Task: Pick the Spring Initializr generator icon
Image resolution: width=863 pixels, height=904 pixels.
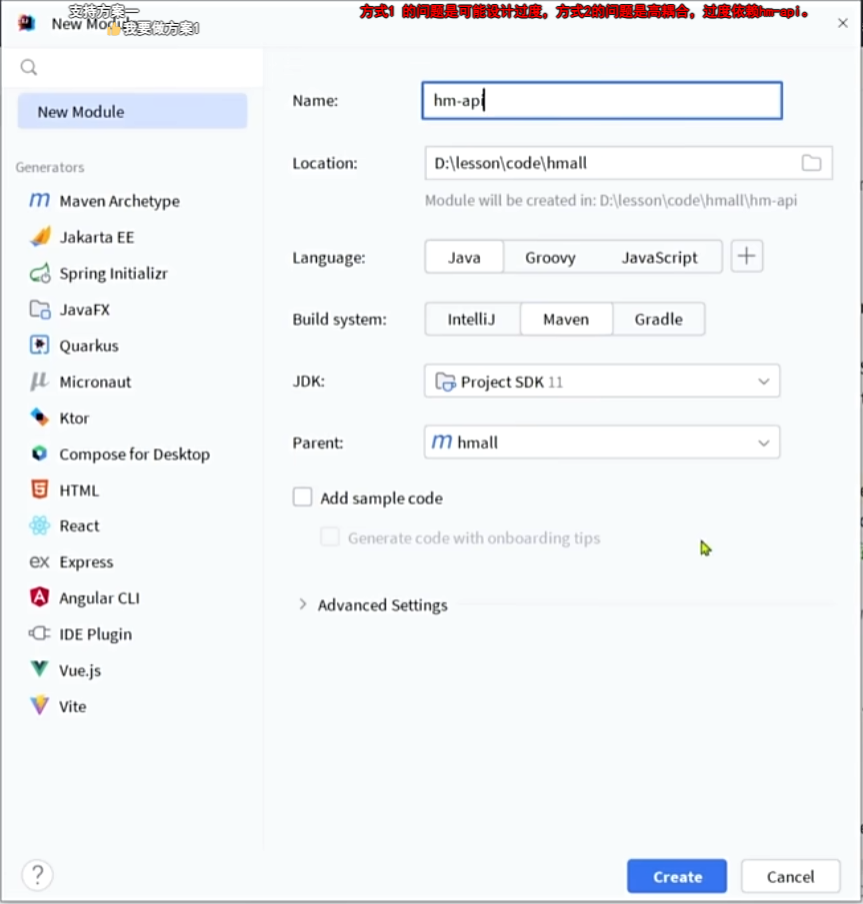Action: pyautogui.click(x=40, y=273)
